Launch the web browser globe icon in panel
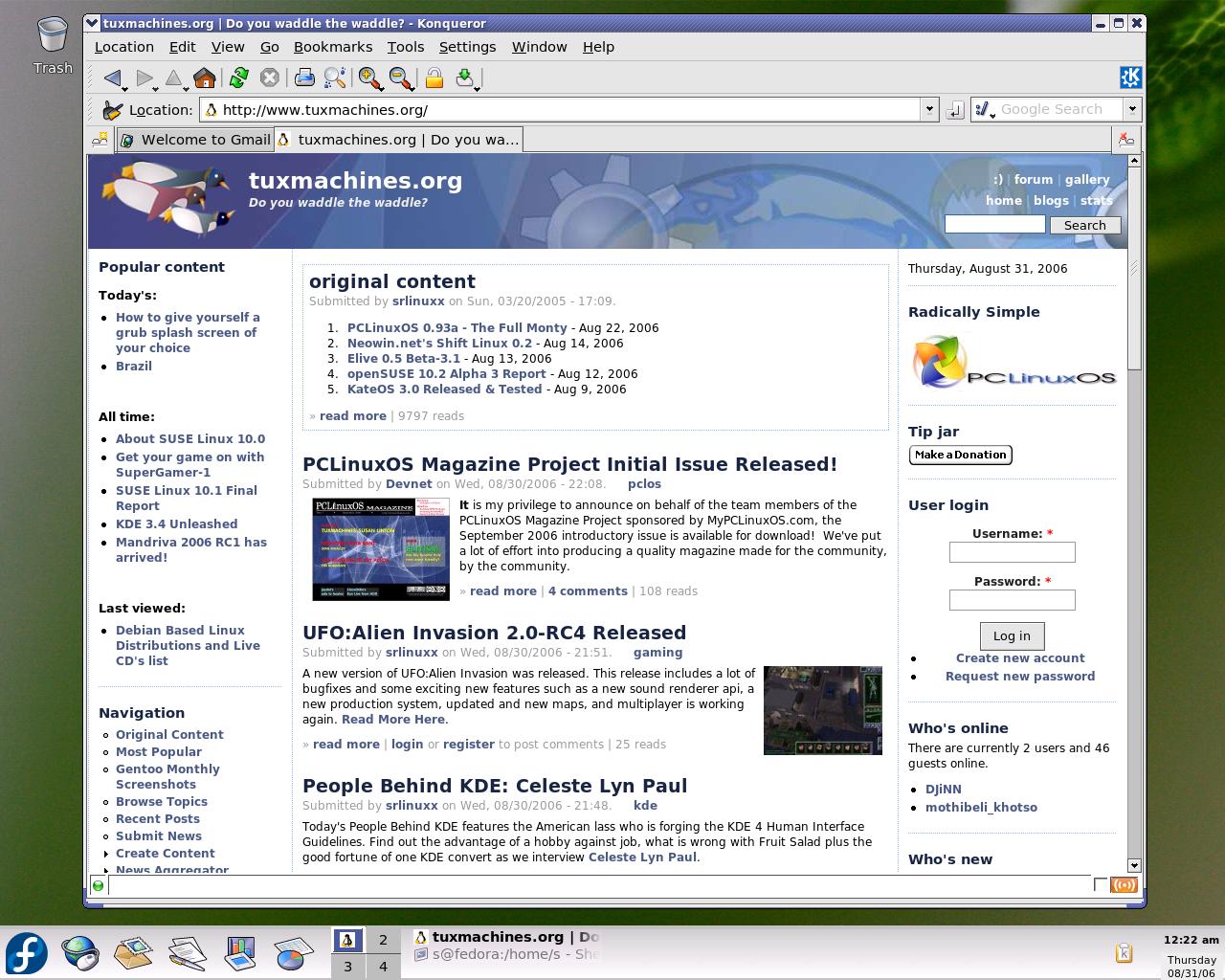 coord(80,953)
